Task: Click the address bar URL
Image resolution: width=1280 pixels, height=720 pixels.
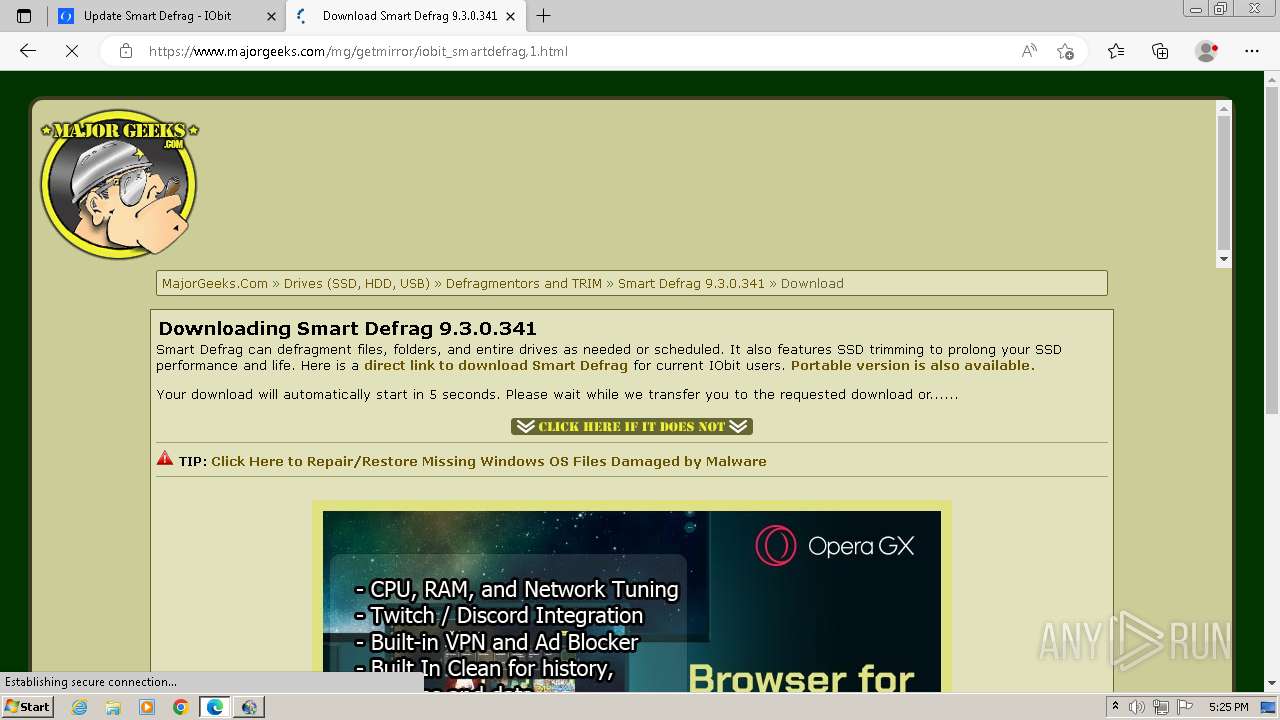Action: tap(358, 51)
